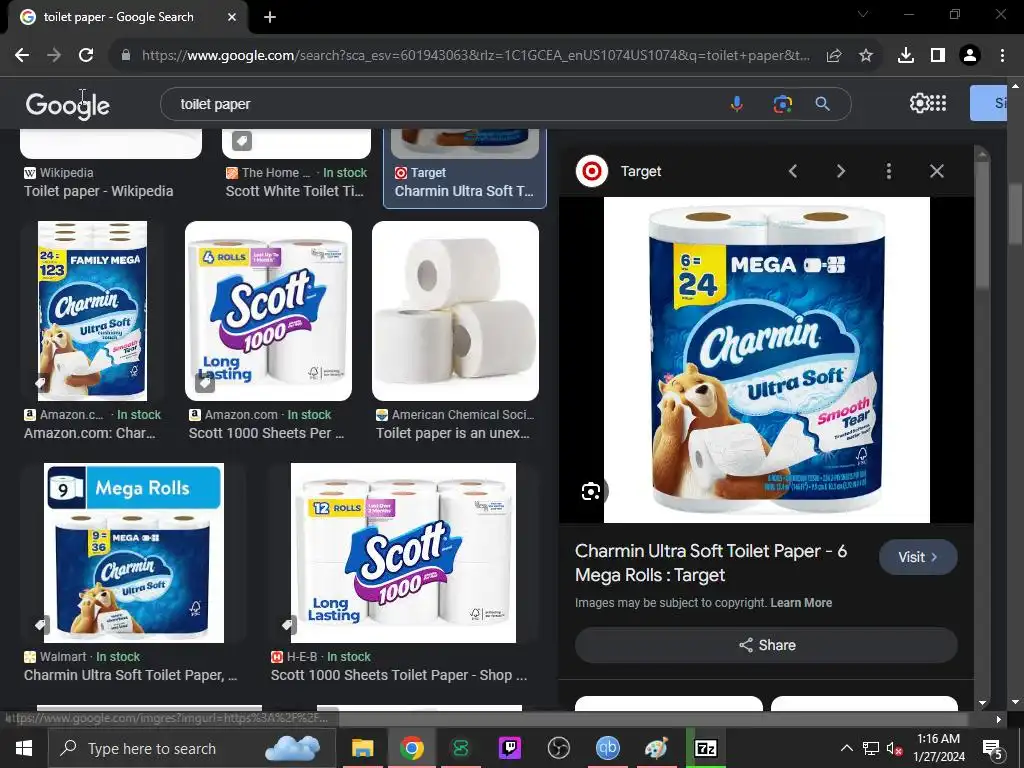Click the Share button
This screenshot has height=768, width=1024.
(767, 645)
